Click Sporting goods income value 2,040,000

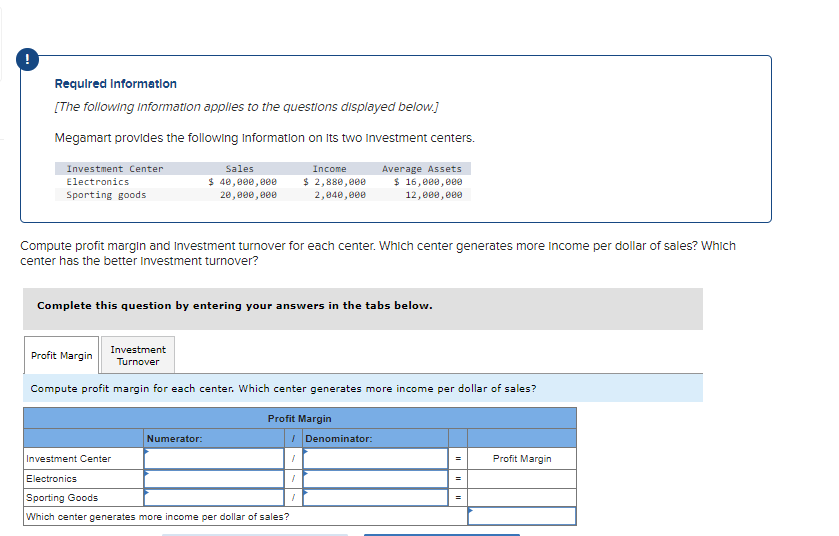[x=340, y=195]
